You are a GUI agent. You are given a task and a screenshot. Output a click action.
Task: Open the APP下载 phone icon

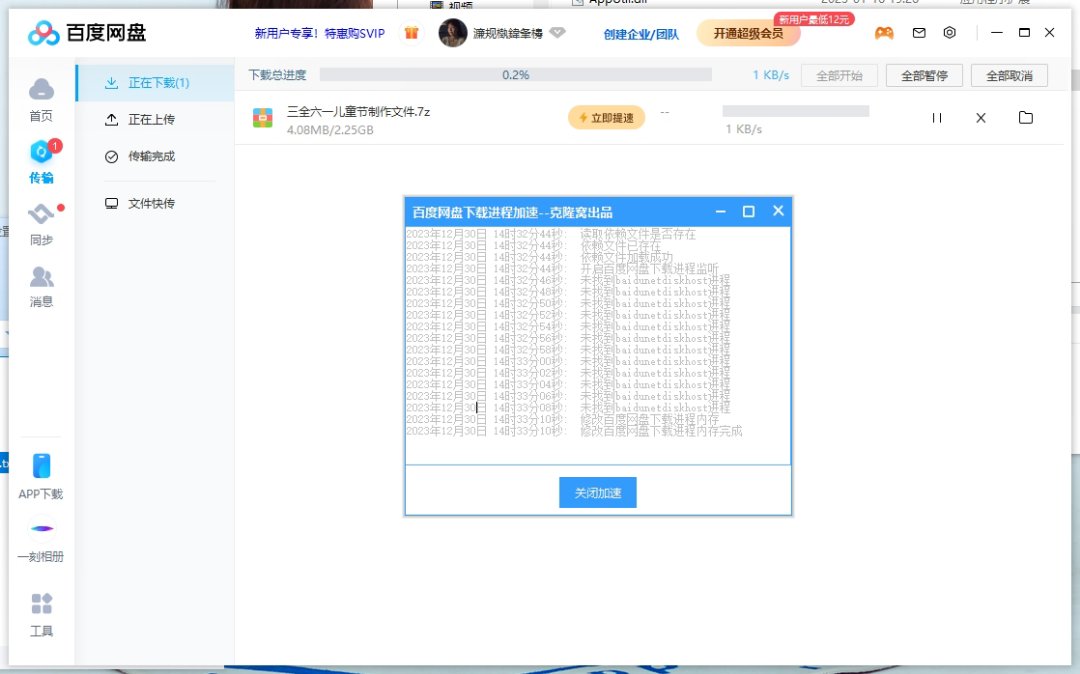pos(40,465)
